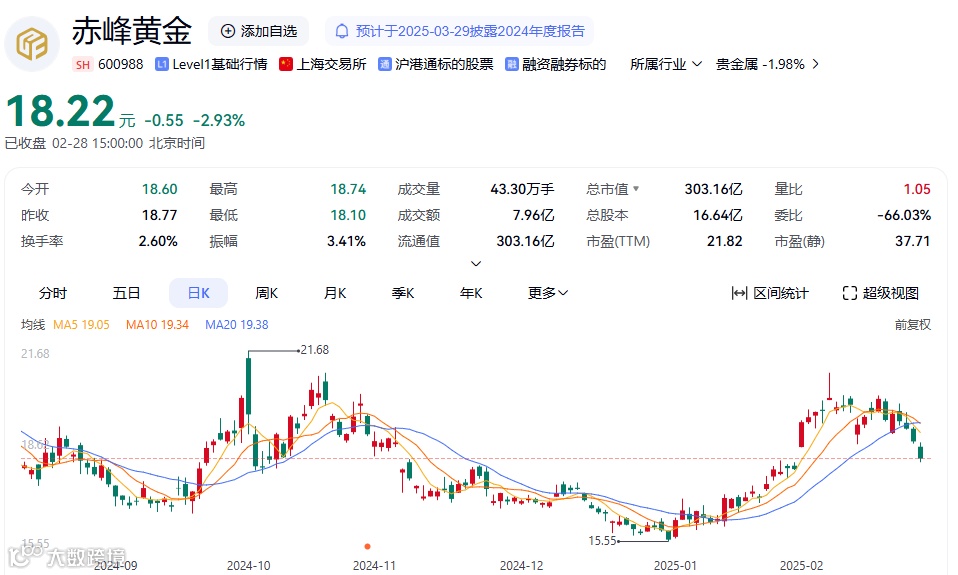Change the 前复权 adjustment setting
The height and width of the screenshot is (575, 958).
tap(913, 324)
